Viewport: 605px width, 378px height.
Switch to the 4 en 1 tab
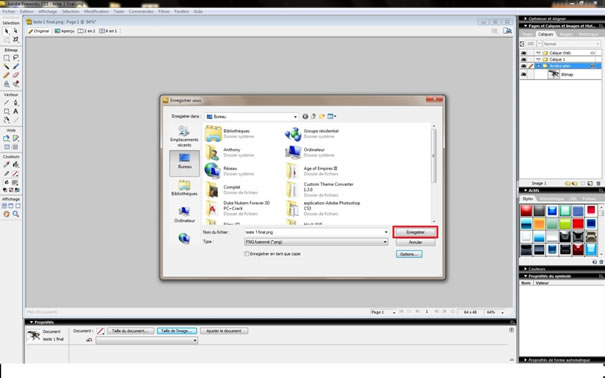pyautogui.click(x=108, y=31)
